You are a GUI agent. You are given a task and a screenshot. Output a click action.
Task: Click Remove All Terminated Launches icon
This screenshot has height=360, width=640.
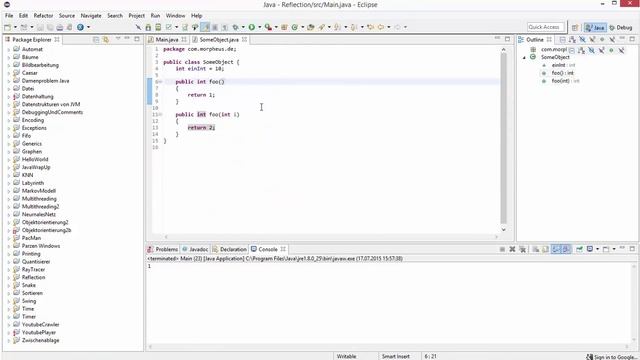tap(522, 249)
